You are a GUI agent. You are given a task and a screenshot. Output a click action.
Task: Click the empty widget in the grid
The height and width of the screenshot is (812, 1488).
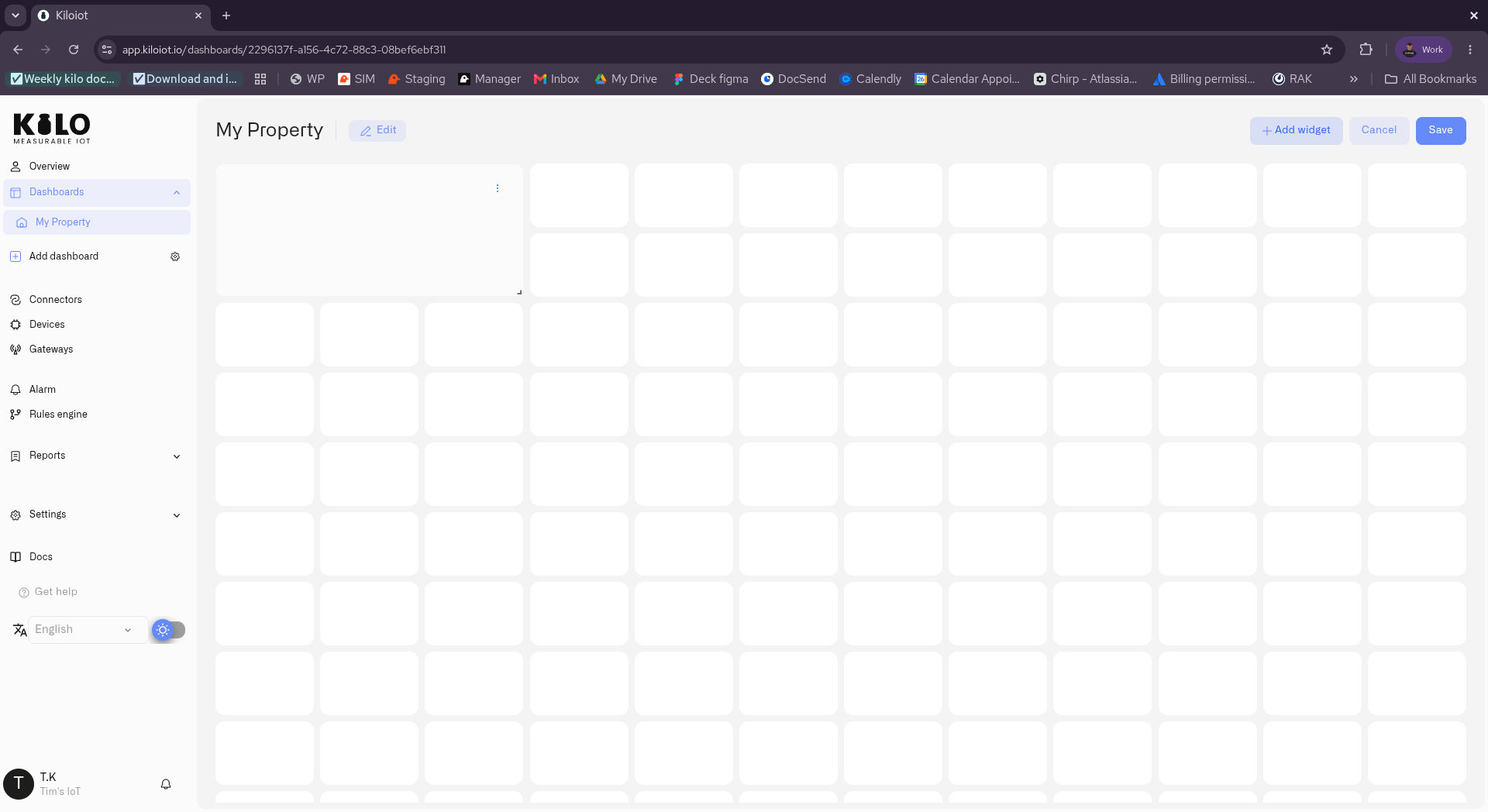tap(369, 230)
